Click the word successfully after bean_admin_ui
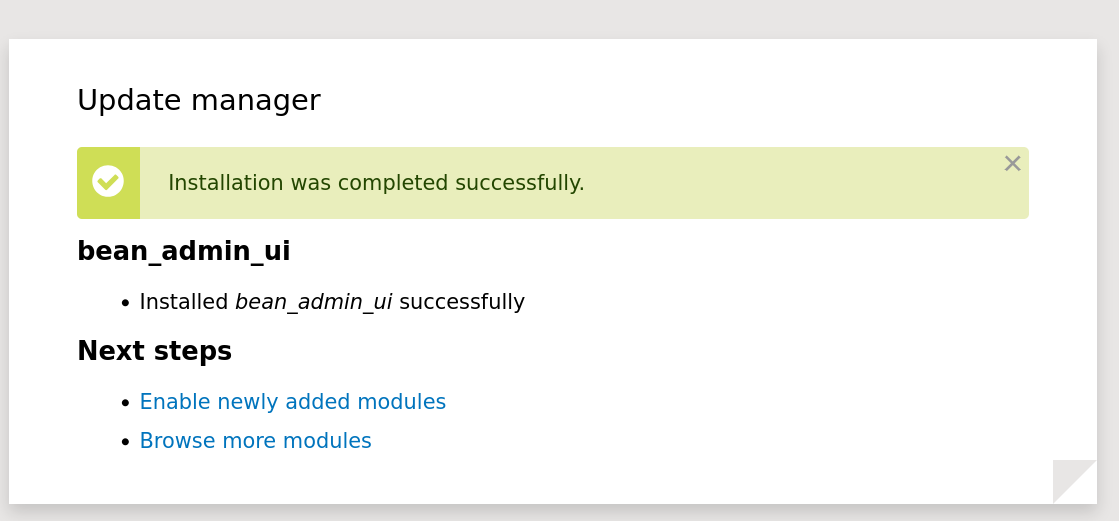Screen dimensions: 1119x521 tap(462, 302)
